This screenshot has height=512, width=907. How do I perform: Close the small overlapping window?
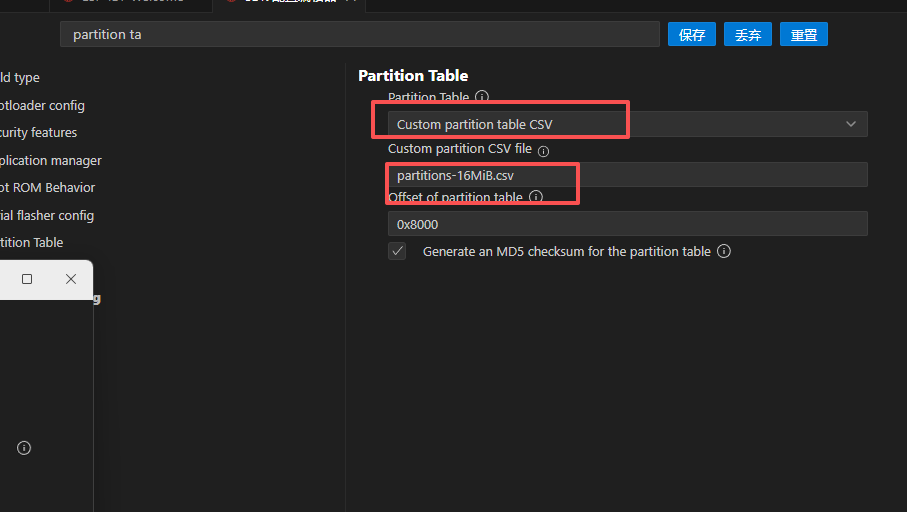pyautogui.click(x=71, y=279)
